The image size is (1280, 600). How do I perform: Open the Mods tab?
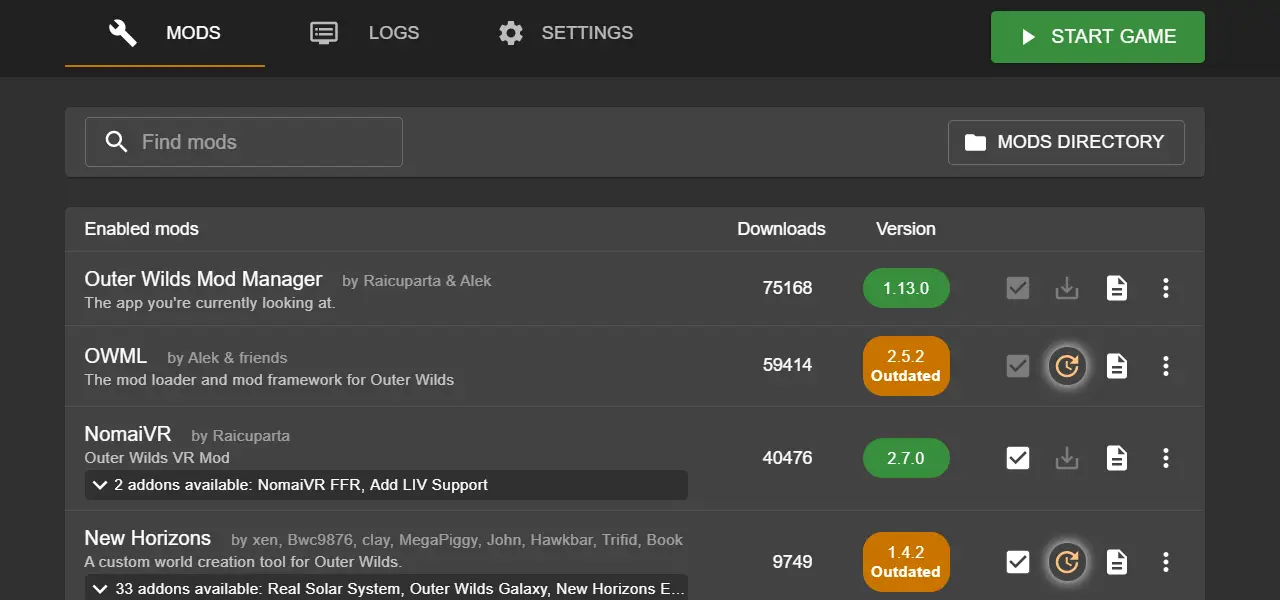165,33
